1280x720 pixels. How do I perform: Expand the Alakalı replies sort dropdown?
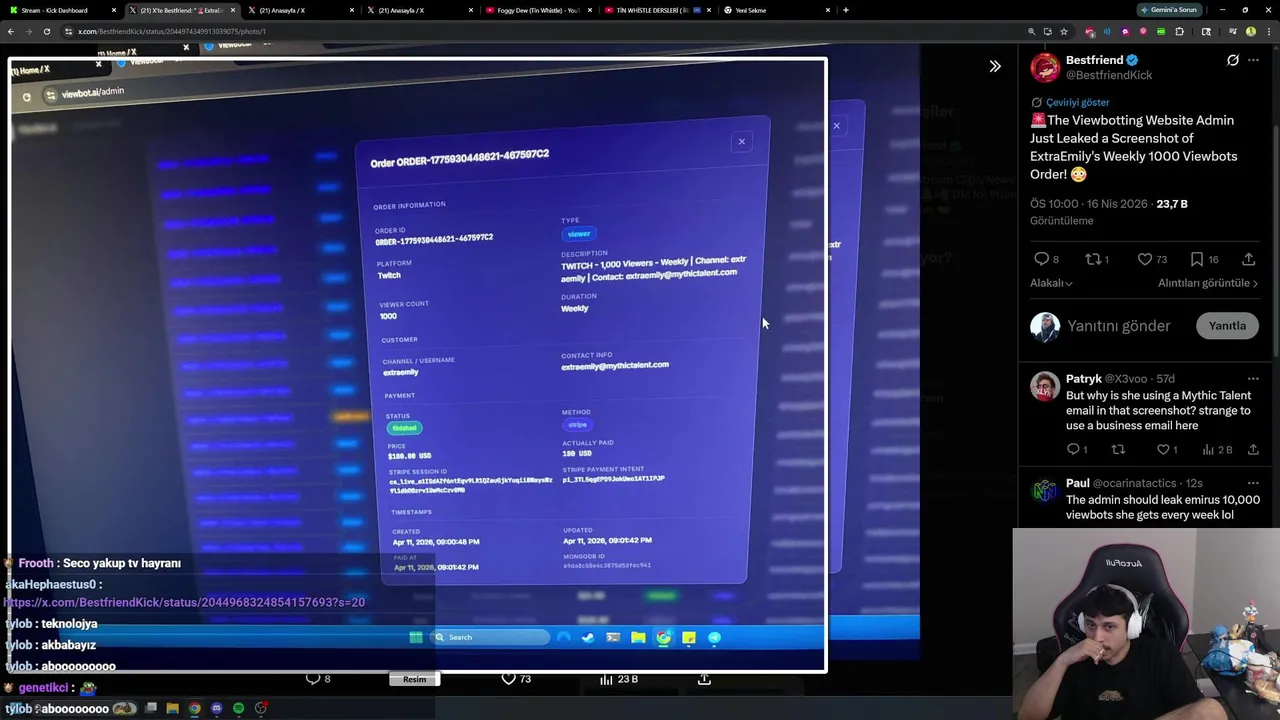click(1051, 283)
